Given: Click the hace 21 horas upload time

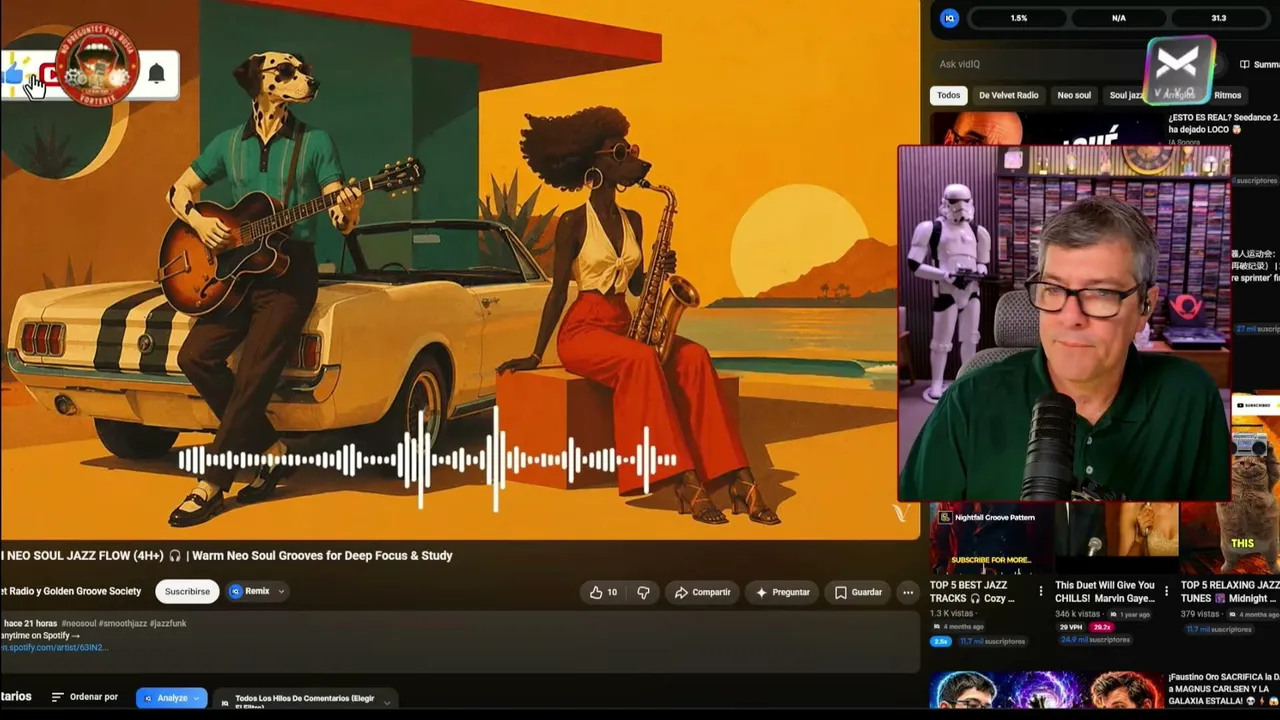Looking at the screenshot, I should [x=31, y=623].
